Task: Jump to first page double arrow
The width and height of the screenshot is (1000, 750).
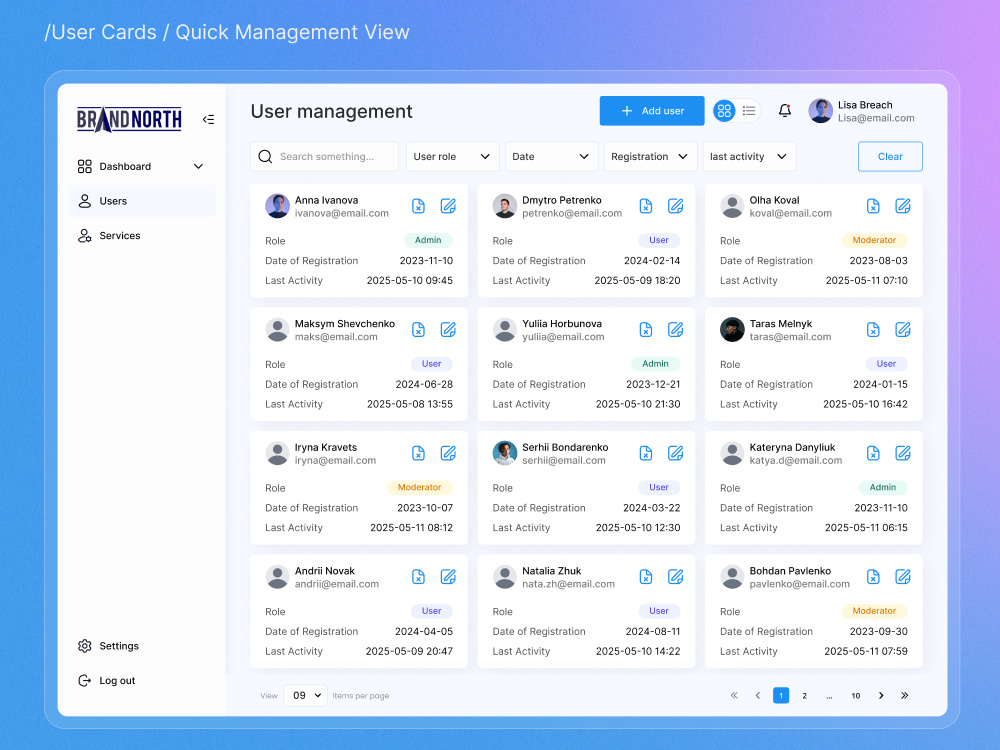Action: 734,695
